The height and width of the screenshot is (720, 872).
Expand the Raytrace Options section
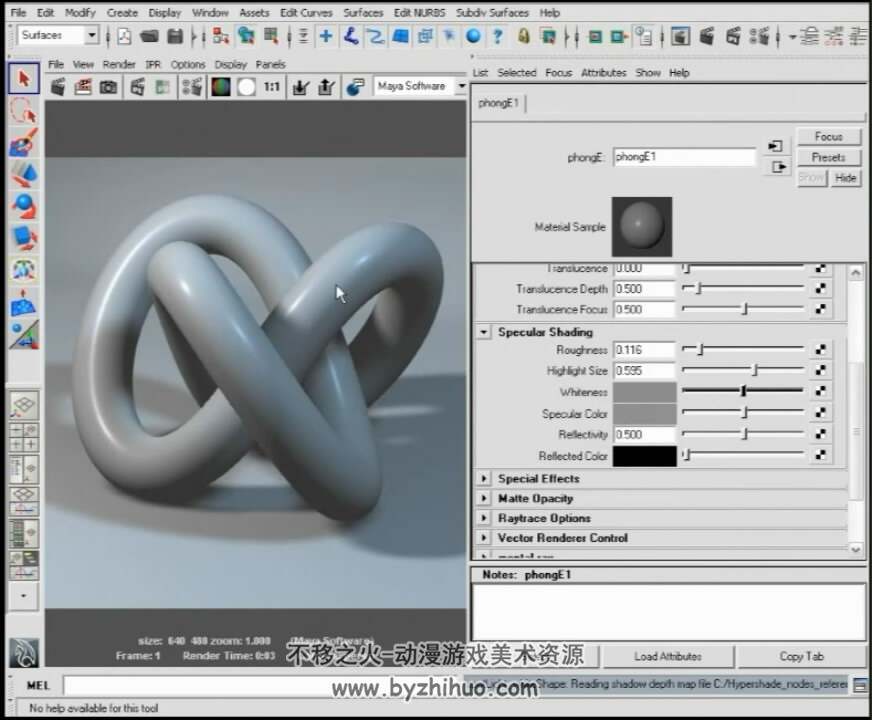coord(484,518)
